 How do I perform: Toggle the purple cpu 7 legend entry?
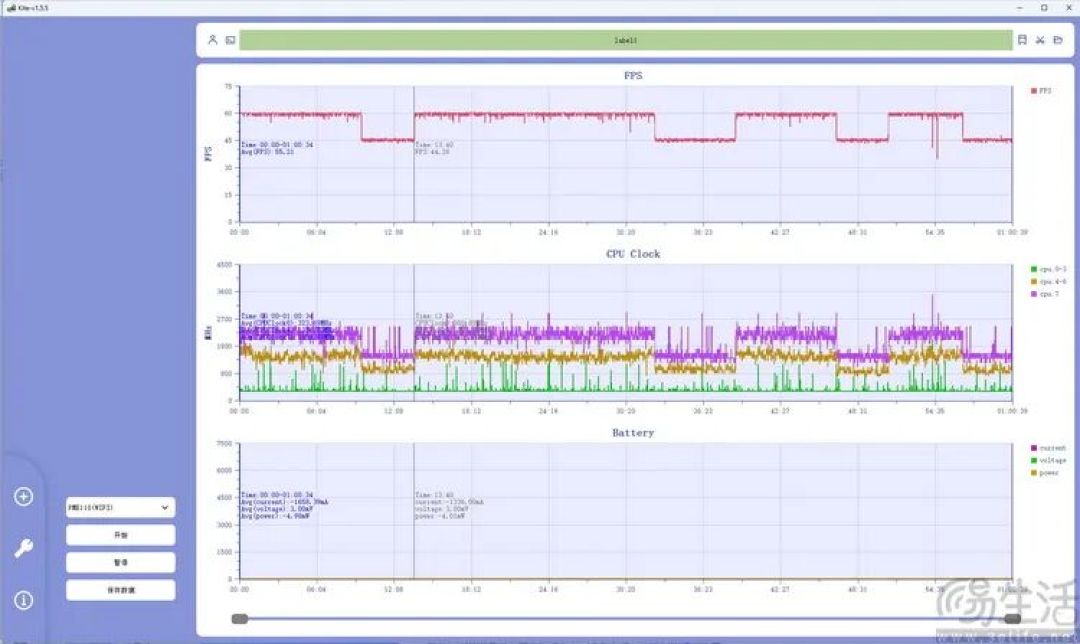coord(1044,294)
